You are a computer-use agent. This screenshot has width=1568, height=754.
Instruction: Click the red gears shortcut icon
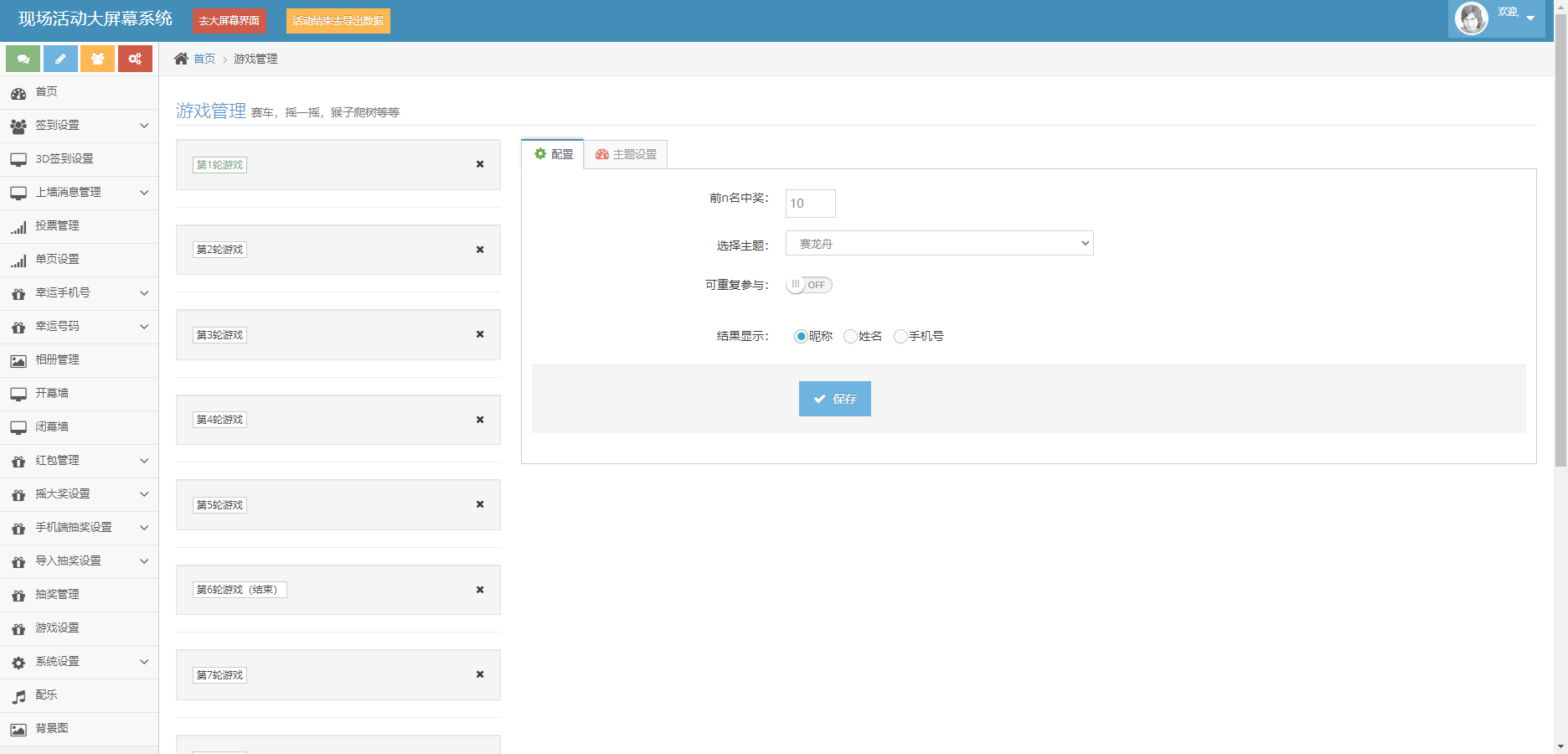coord(135,59)
